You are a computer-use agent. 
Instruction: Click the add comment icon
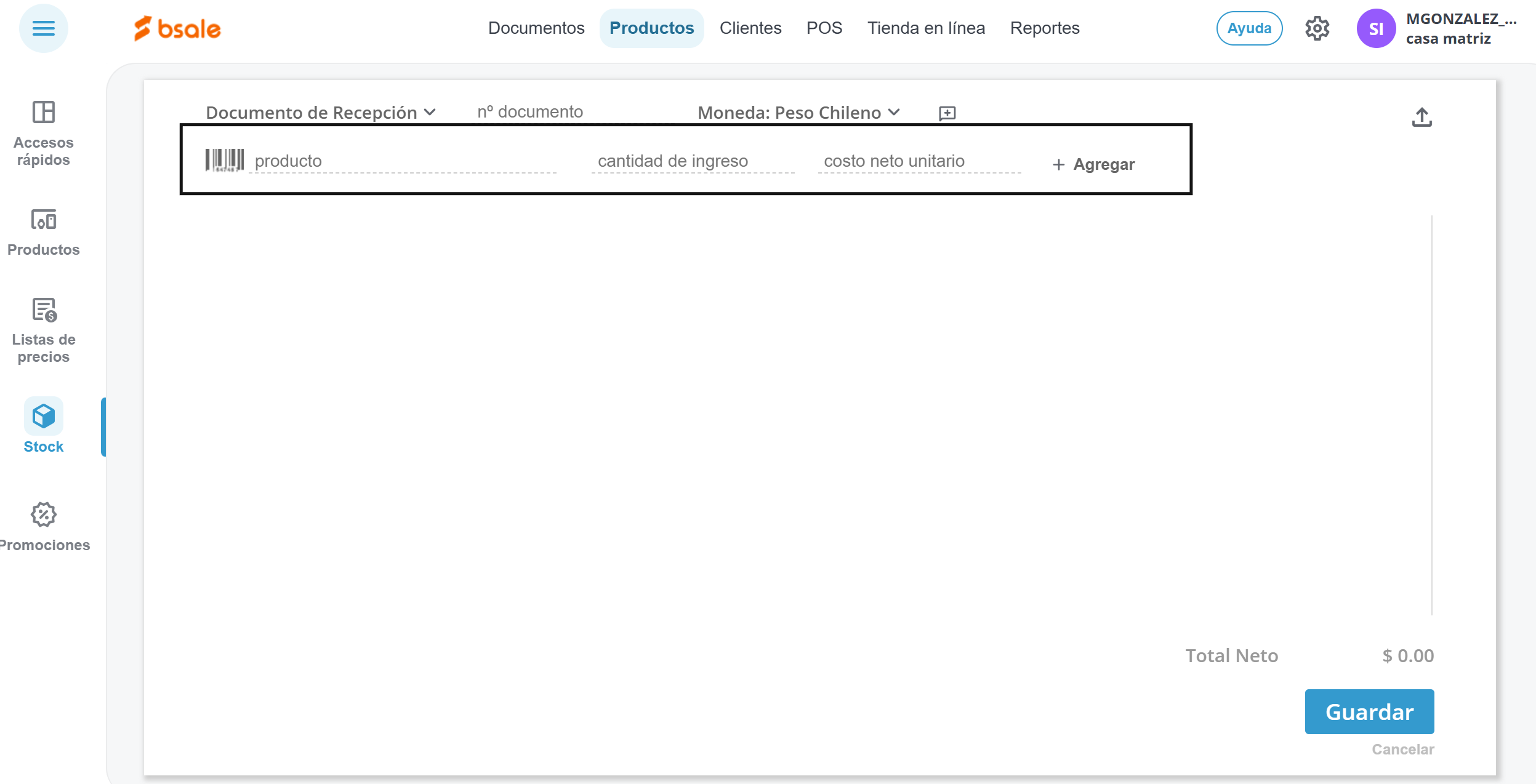click(947, 113)
